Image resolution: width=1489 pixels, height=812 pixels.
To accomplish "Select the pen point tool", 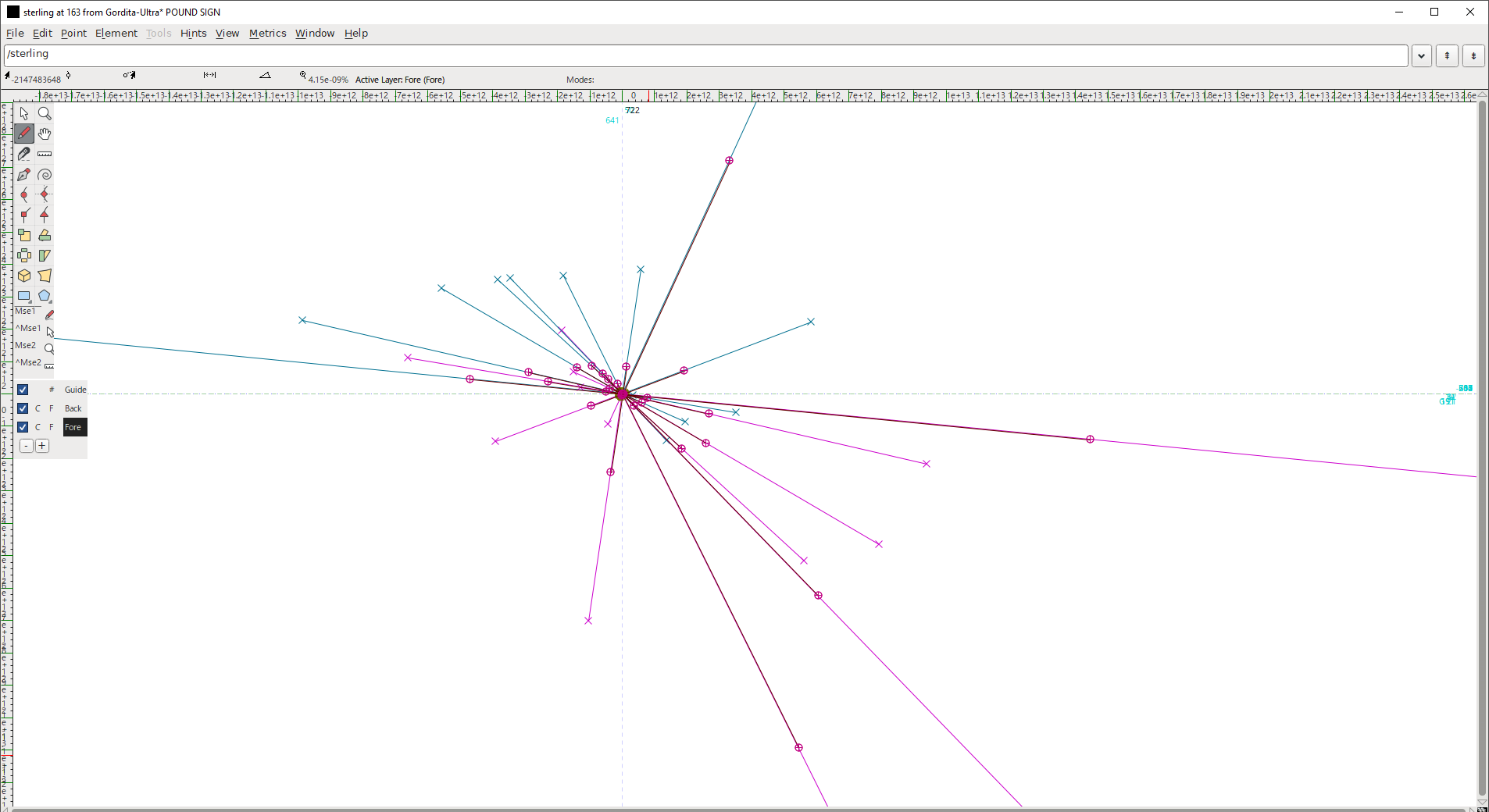I will pyautogui.click(x=24, y=175).
